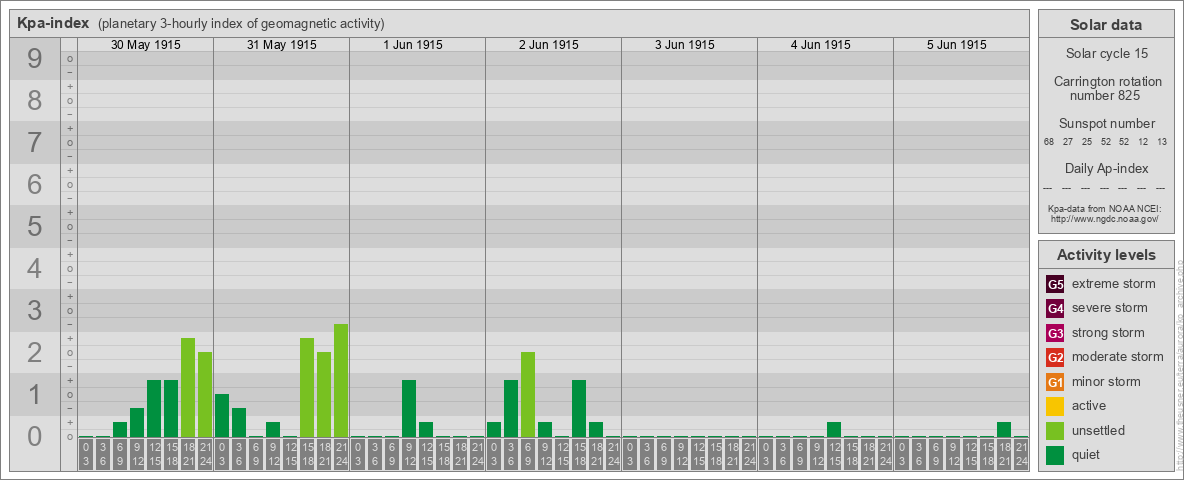Click the 5 Jun 1915 date header

[957, 45]
